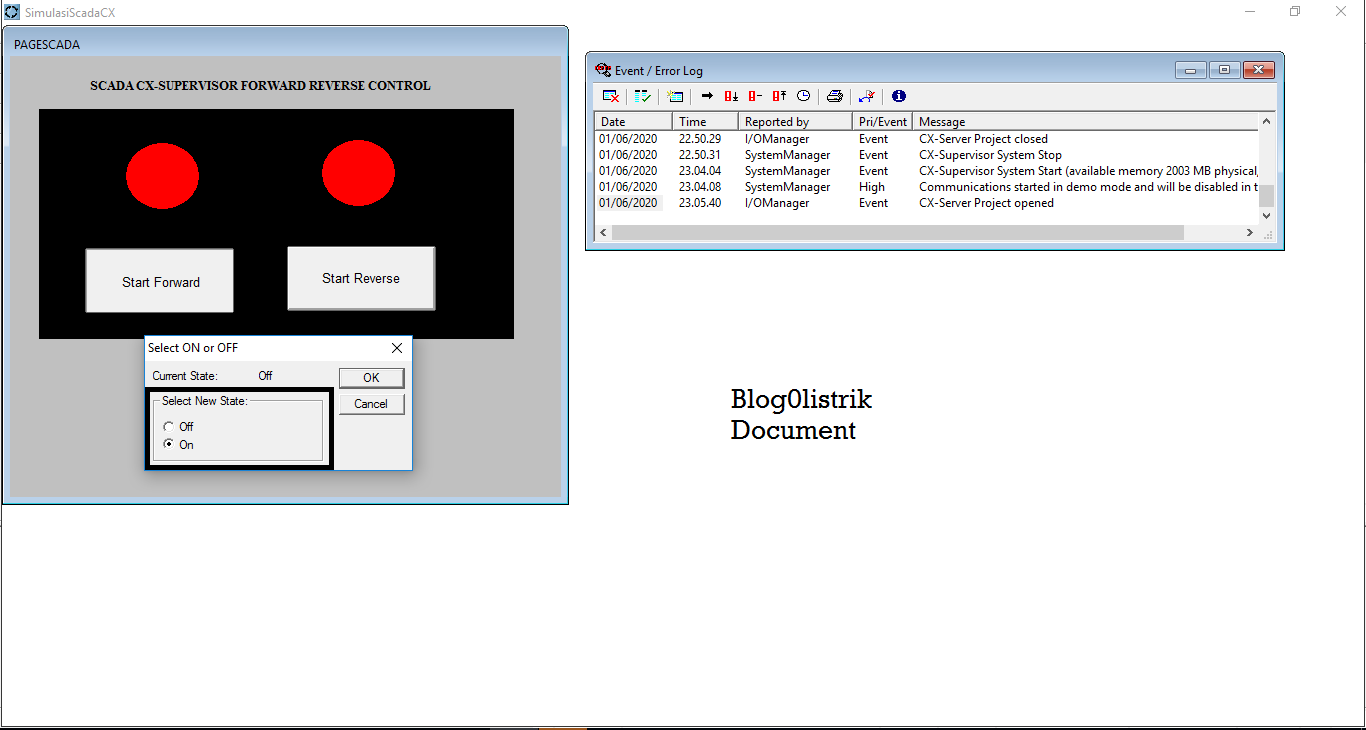Select the 'CX-Supervisor System Stop' log row
Screen dimensions: 1366x730
pos(927,155)
